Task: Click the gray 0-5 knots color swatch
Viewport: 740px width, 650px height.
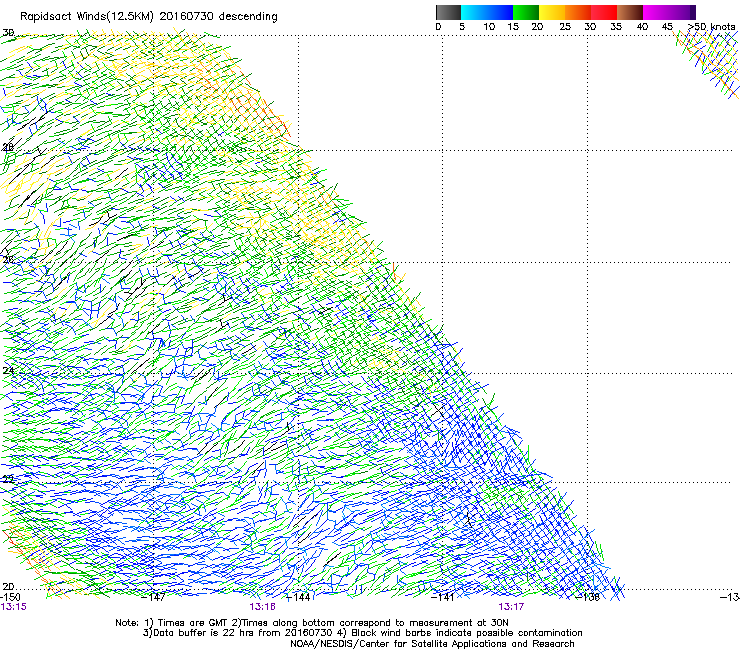Action: point(448,12)
